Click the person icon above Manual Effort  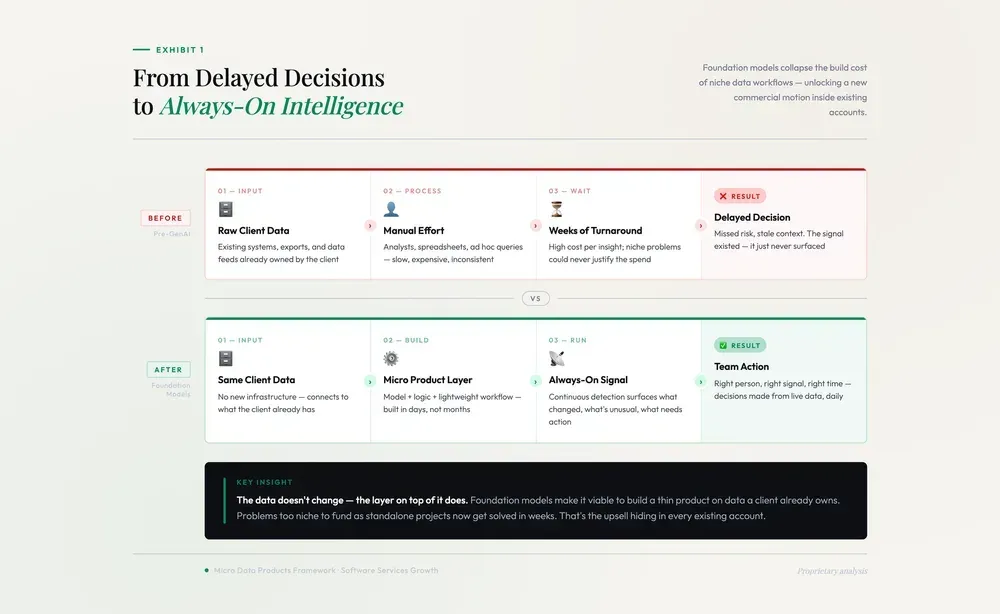click(391, 209)
